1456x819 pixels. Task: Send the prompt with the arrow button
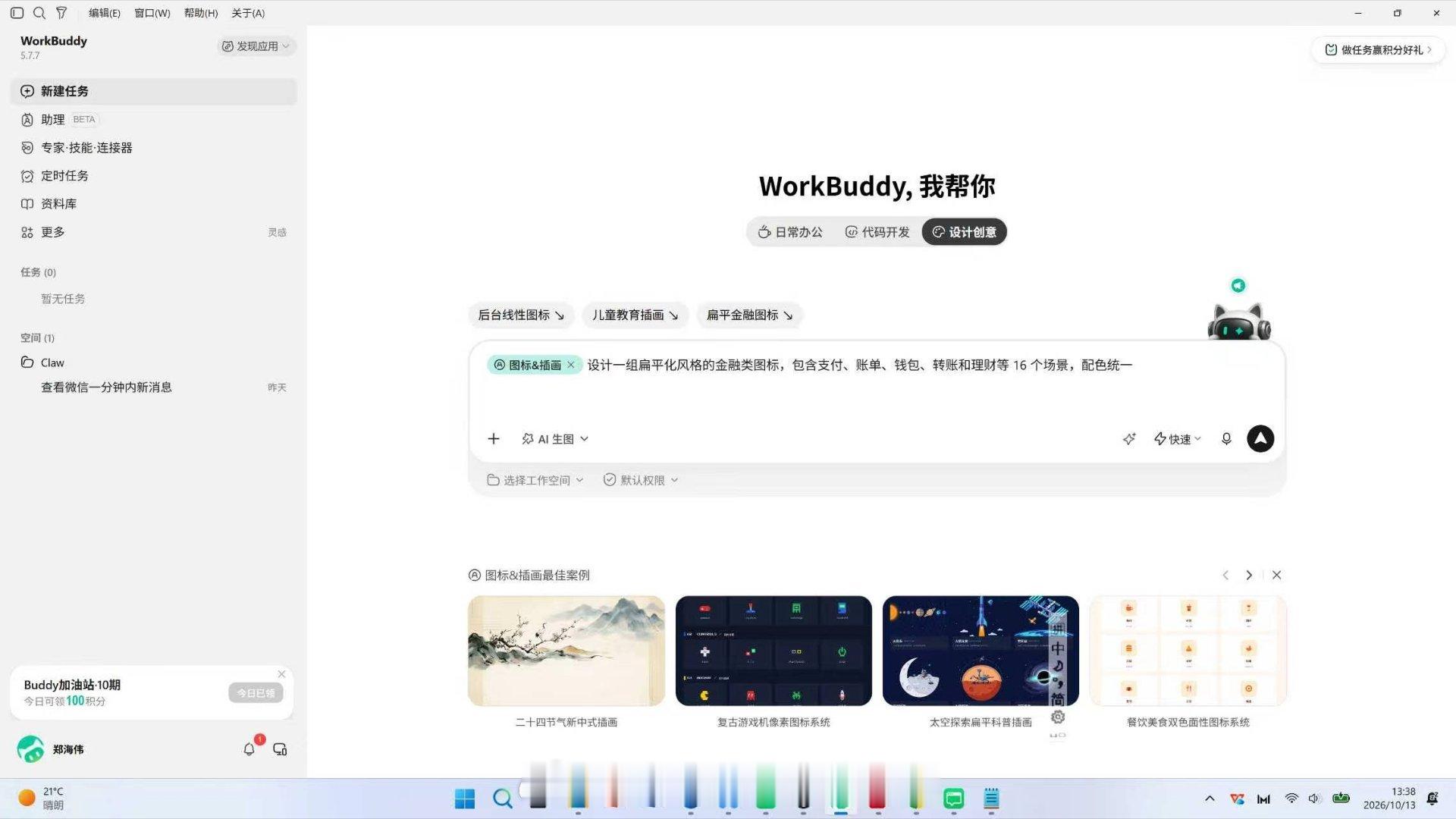1260,438
